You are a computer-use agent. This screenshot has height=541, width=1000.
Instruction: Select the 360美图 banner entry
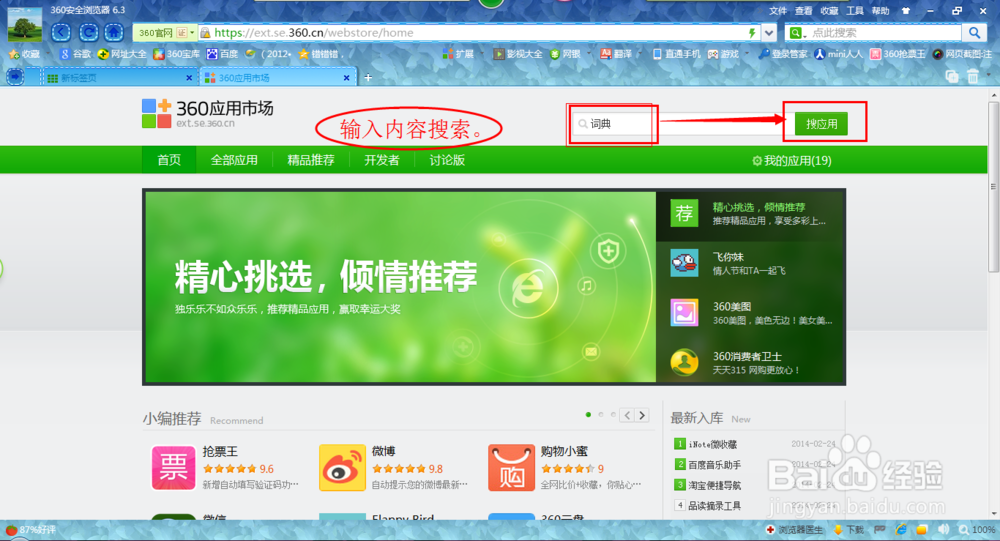pos(750,313)
